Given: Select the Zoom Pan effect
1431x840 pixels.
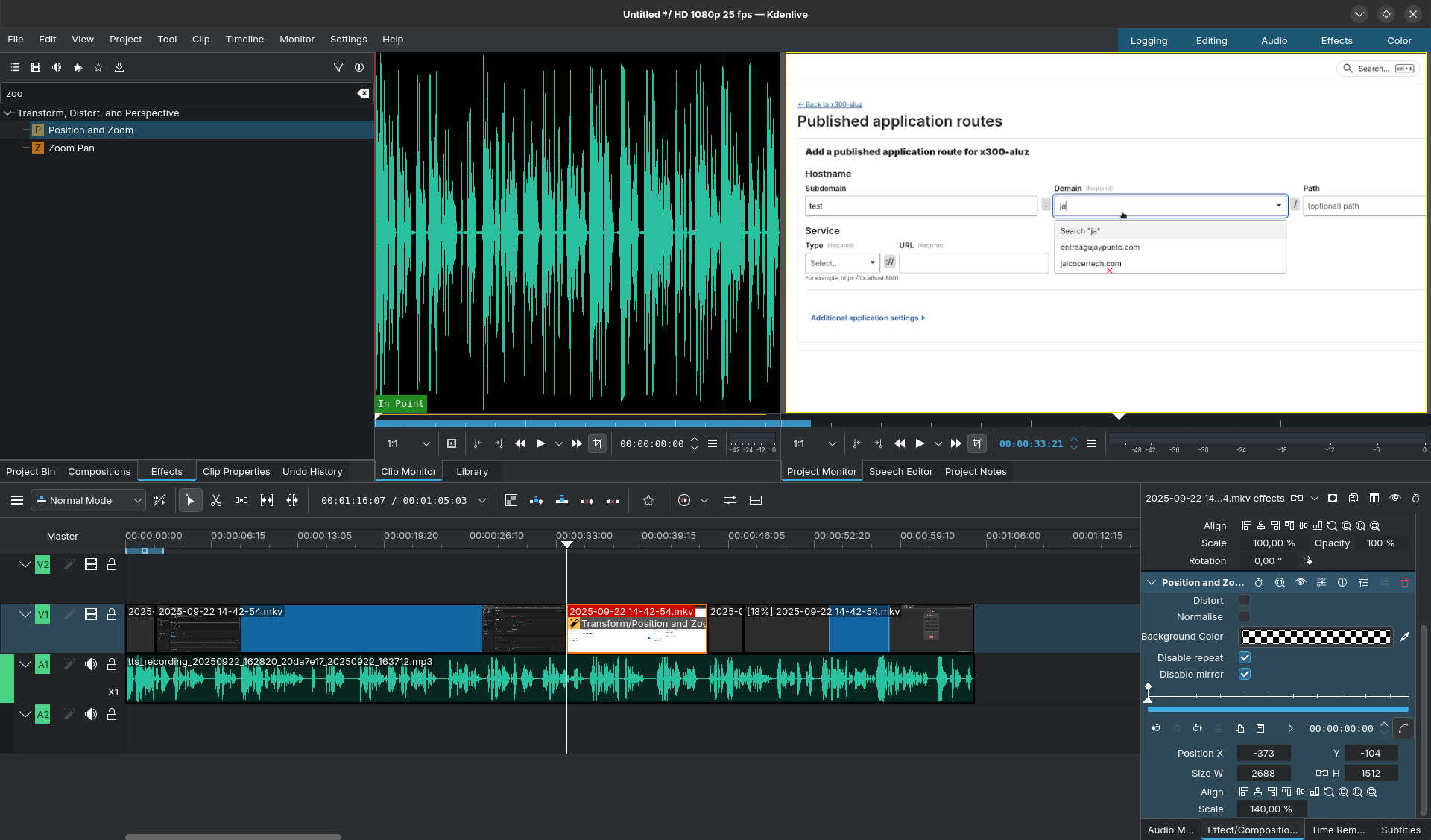Looking at the screenshot, I should 71,148.
